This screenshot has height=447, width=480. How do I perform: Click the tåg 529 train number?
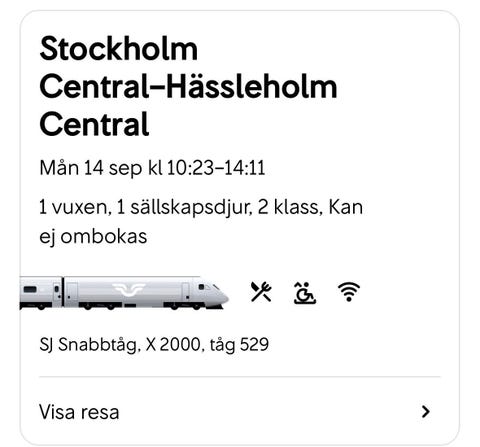[239, 345]
